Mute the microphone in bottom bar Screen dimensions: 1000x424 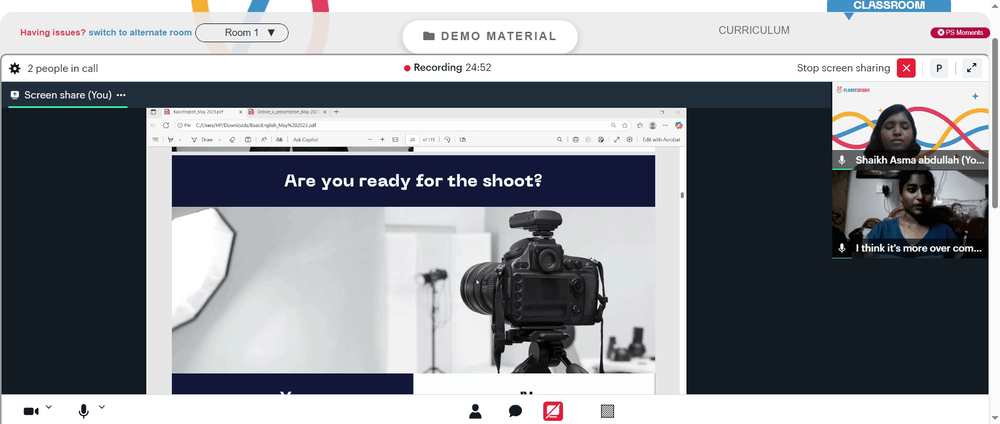point(84,411)
